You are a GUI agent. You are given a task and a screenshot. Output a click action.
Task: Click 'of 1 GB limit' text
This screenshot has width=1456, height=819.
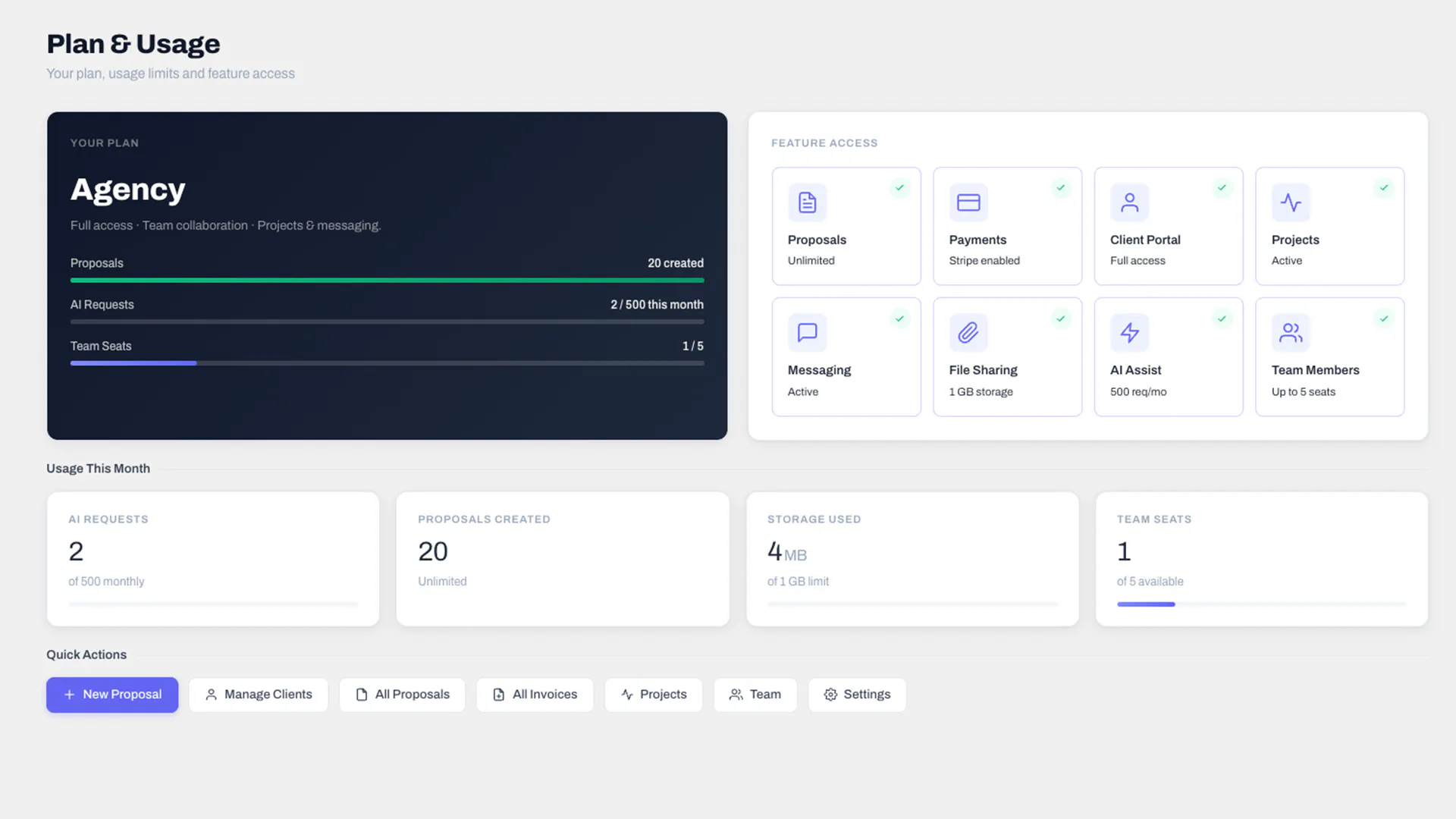(798, 582)
